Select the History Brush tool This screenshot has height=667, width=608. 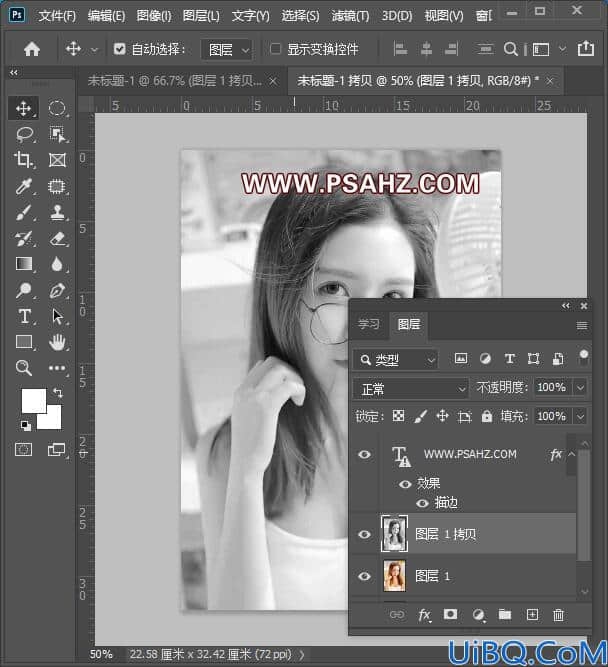point(23,239)
